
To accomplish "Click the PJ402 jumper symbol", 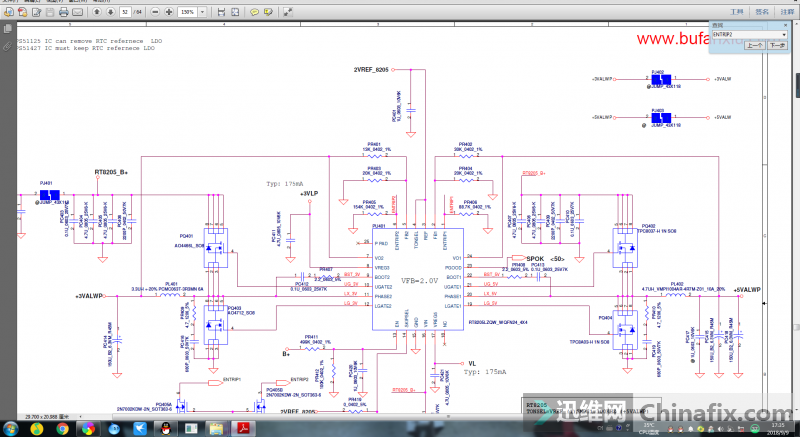I will pyautogui.click(x=661, y=80).
